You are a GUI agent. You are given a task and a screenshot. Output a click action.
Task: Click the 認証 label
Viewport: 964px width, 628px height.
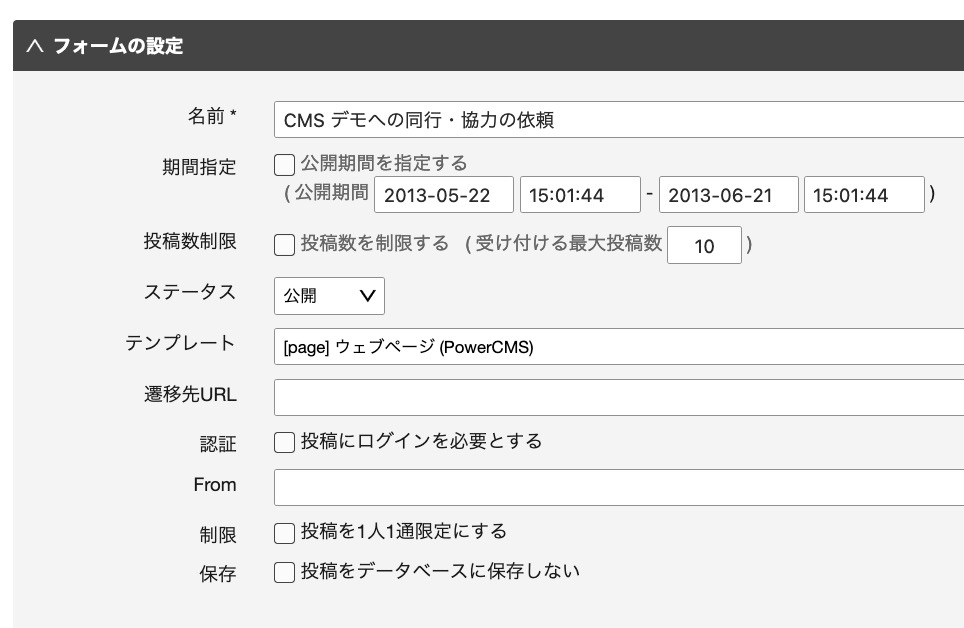pos(218,444)
